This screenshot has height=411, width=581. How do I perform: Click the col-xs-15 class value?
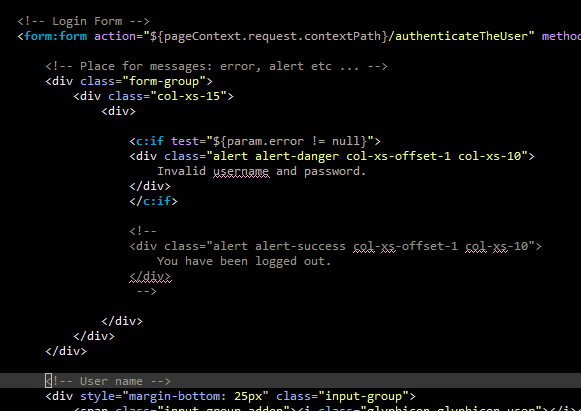tap(189, 96)
